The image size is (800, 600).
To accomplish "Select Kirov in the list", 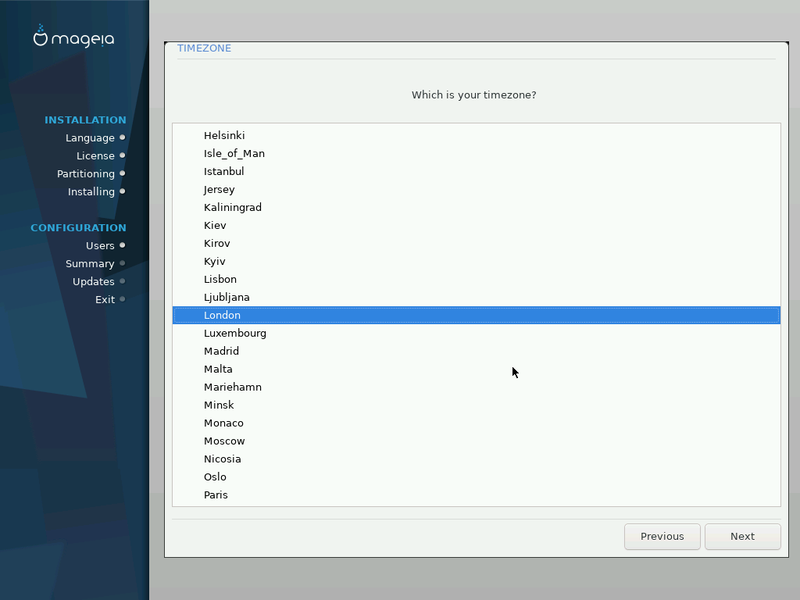I will [x=477, y=243].
